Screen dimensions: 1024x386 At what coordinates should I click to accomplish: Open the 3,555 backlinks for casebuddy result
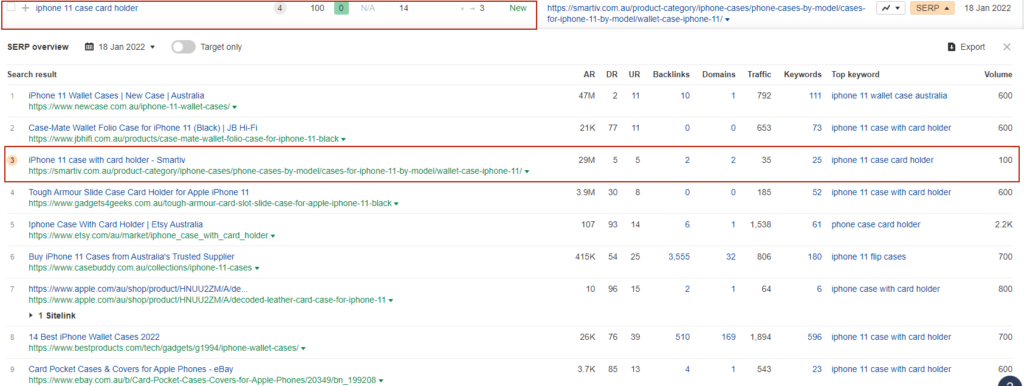click(x=679, y=257)
